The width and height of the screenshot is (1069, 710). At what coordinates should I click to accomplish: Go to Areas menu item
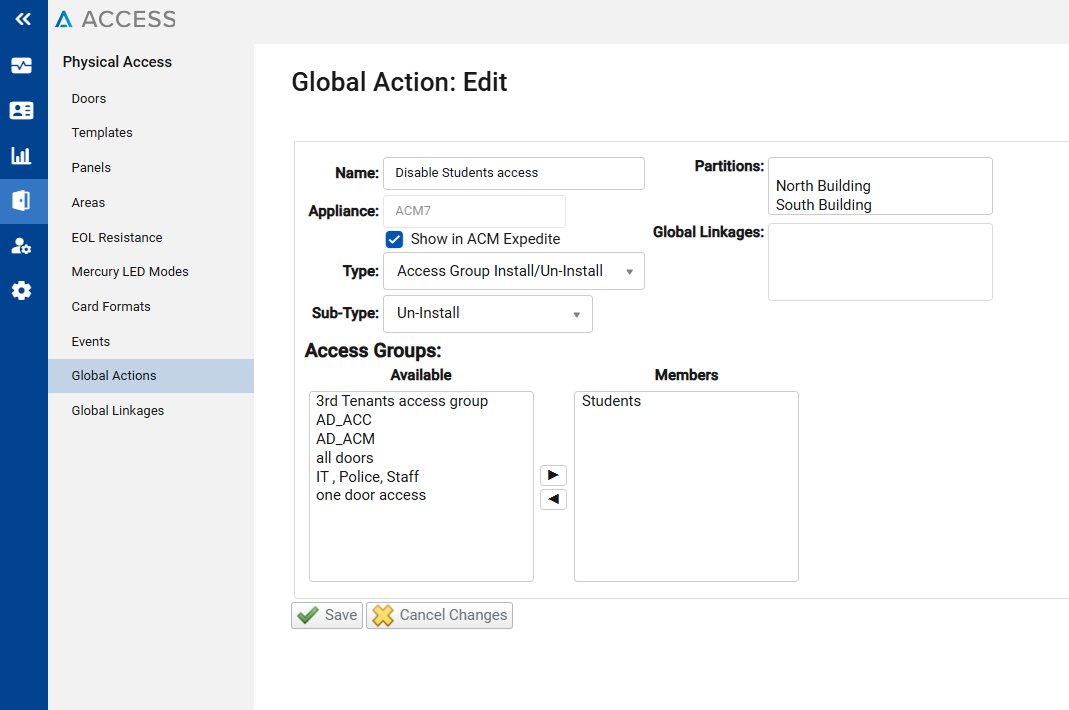[89, 203]
